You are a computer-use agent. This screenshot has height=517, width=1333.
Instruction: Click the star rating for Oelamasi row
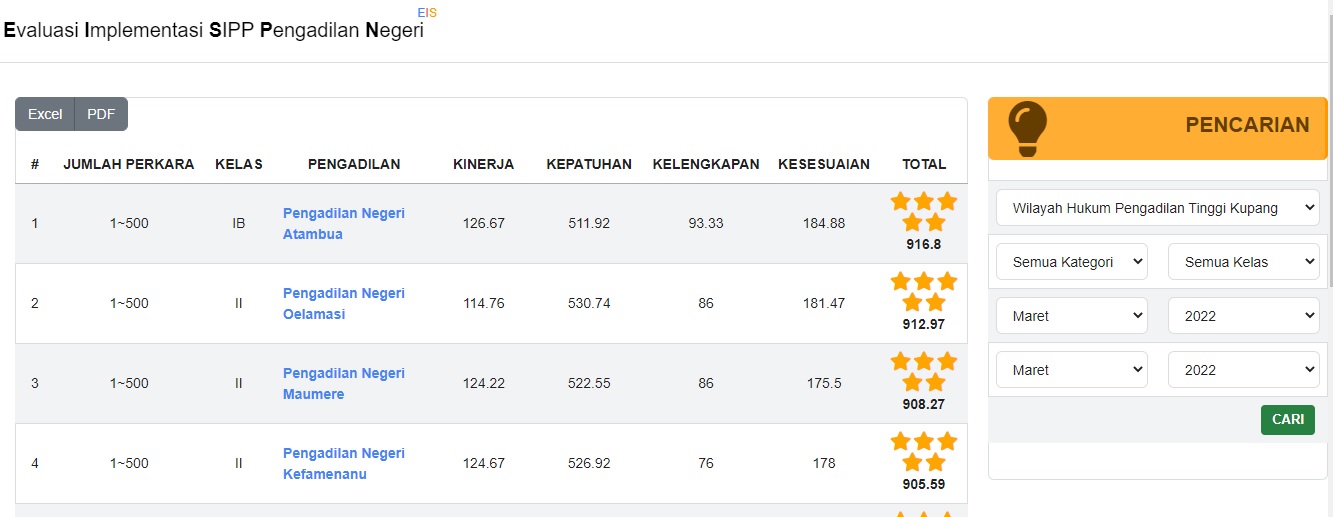[924, 292]
